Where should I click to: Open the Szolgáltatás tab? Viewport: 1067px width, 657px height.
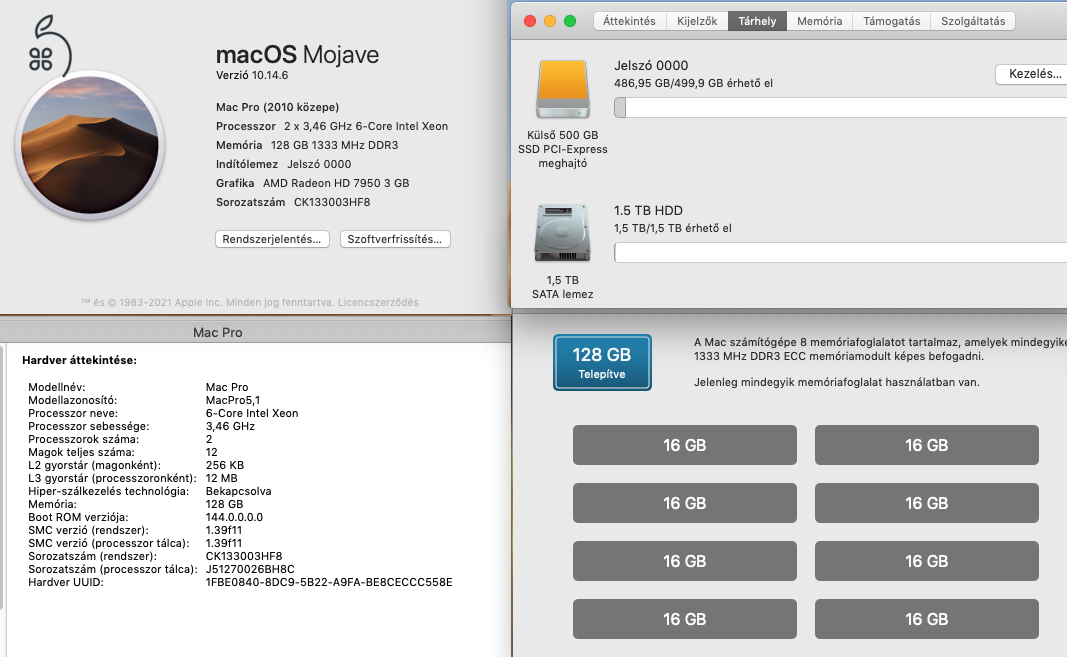(x=972, y=21)
